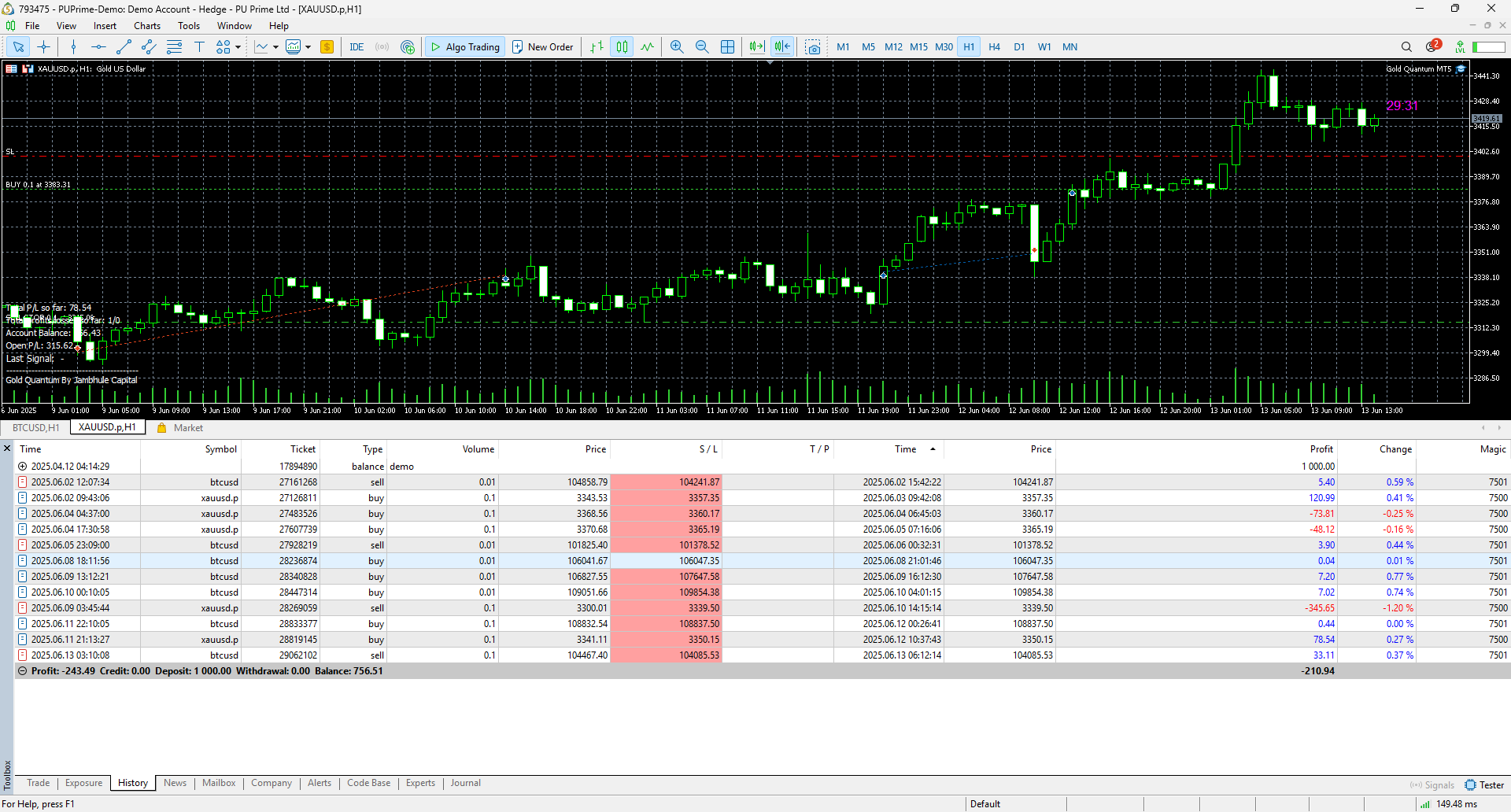Collapse the Profit summary row
This screenshot has width=1511, height=812.
tap(23, 671)
